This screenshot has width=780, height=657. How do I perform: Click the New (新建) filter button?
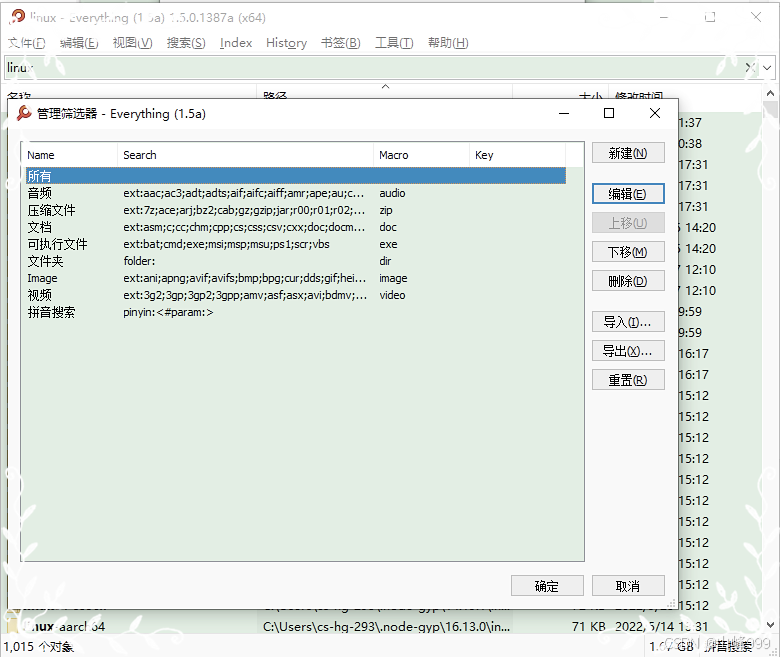[628, 153]
